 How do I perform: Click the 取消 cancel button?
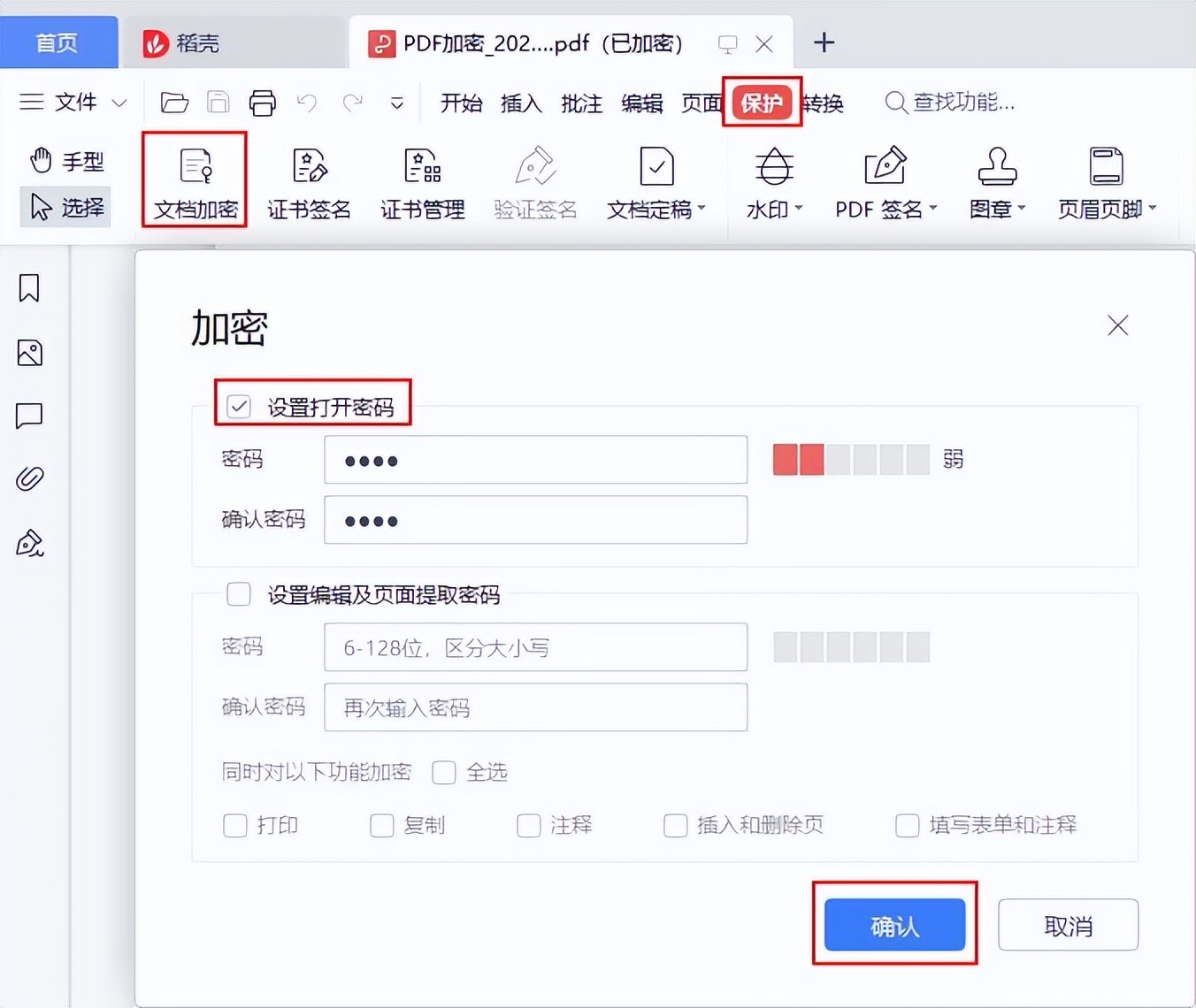(x=1068, y=925)
